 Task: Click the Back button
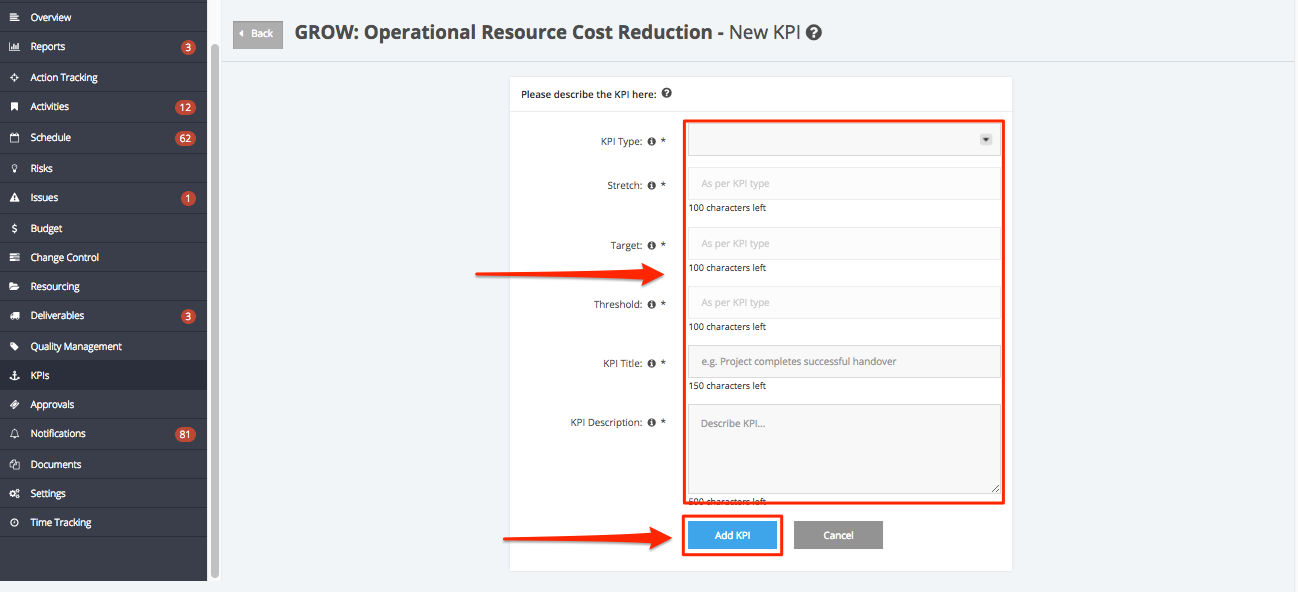(258, 34)
